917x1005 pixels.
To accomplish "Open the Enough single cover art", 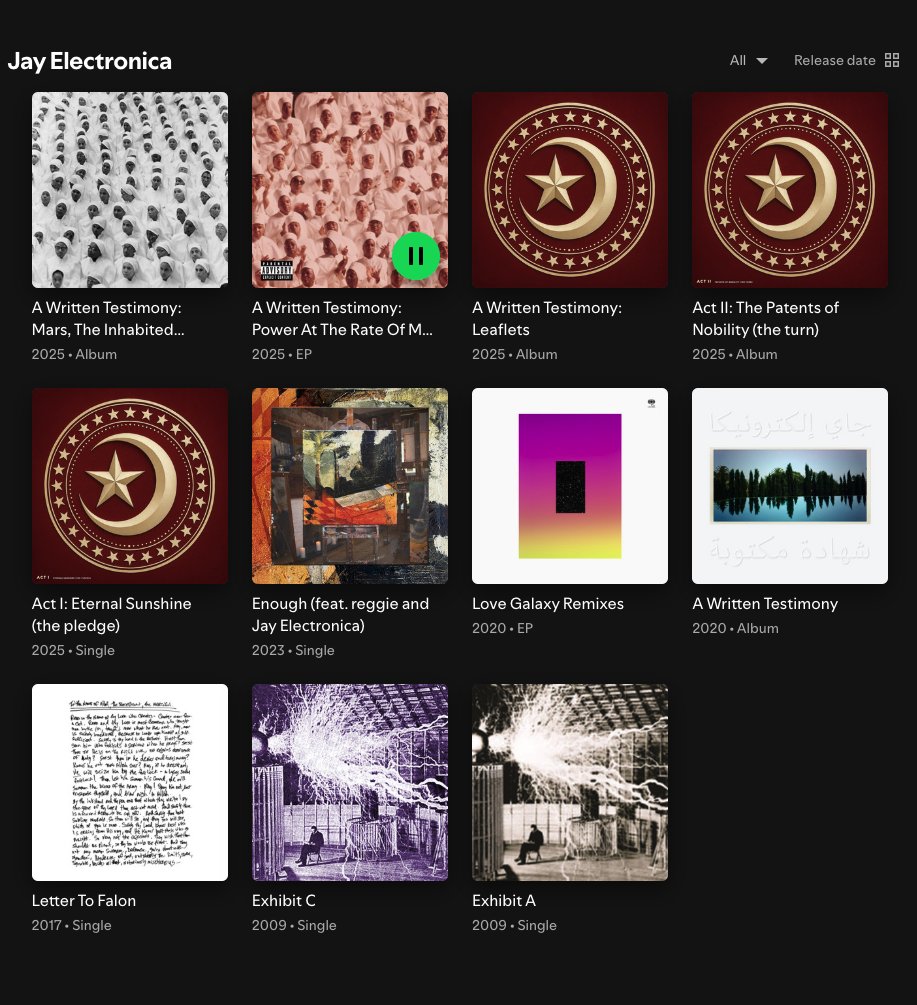I will click(350, 486).
